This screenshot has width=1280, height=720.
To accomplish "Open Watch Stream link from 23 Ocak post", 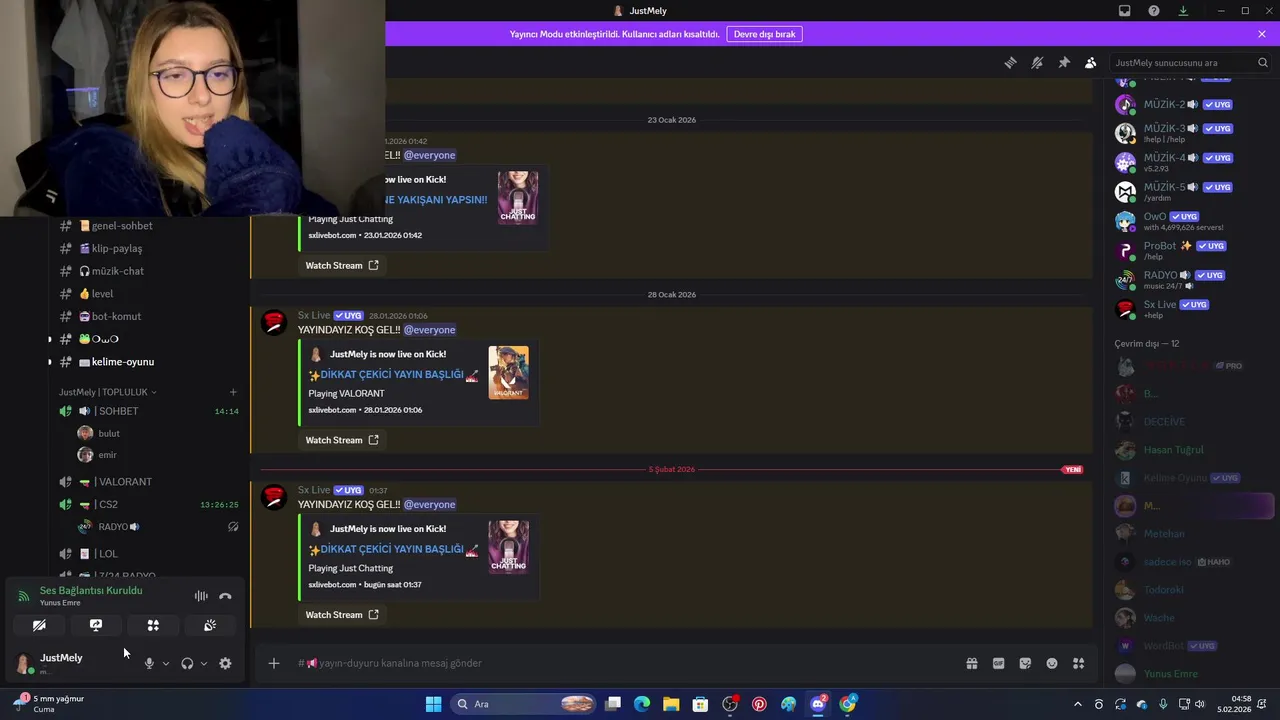I will [x=342, y=265].
